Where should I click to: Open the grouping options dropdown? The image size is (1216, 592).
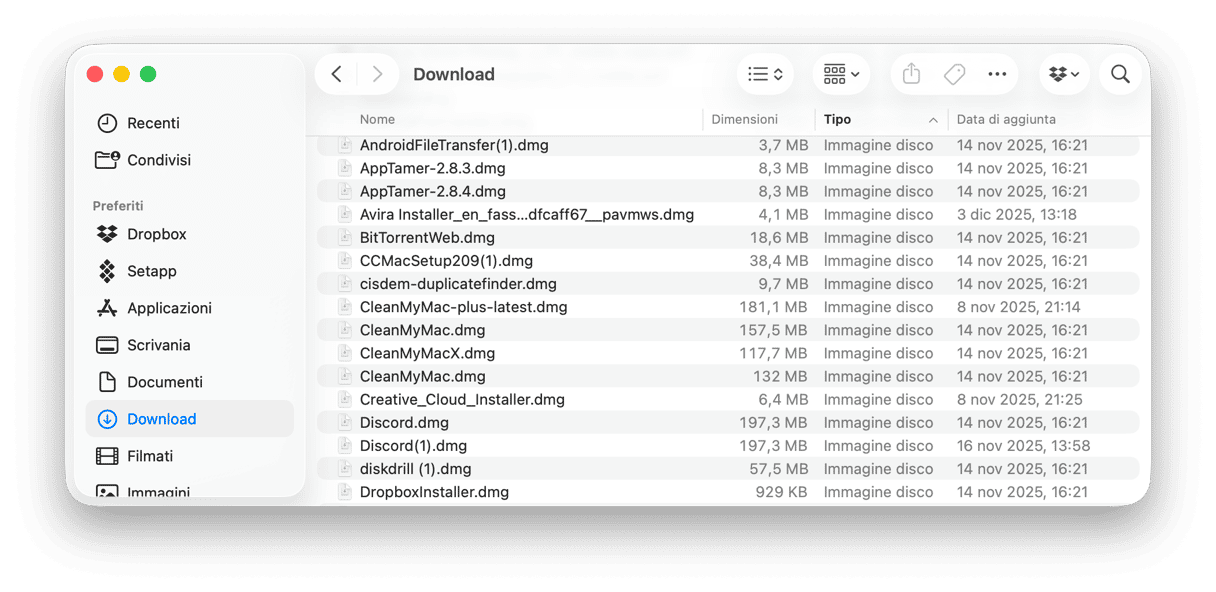click(841, 74)
